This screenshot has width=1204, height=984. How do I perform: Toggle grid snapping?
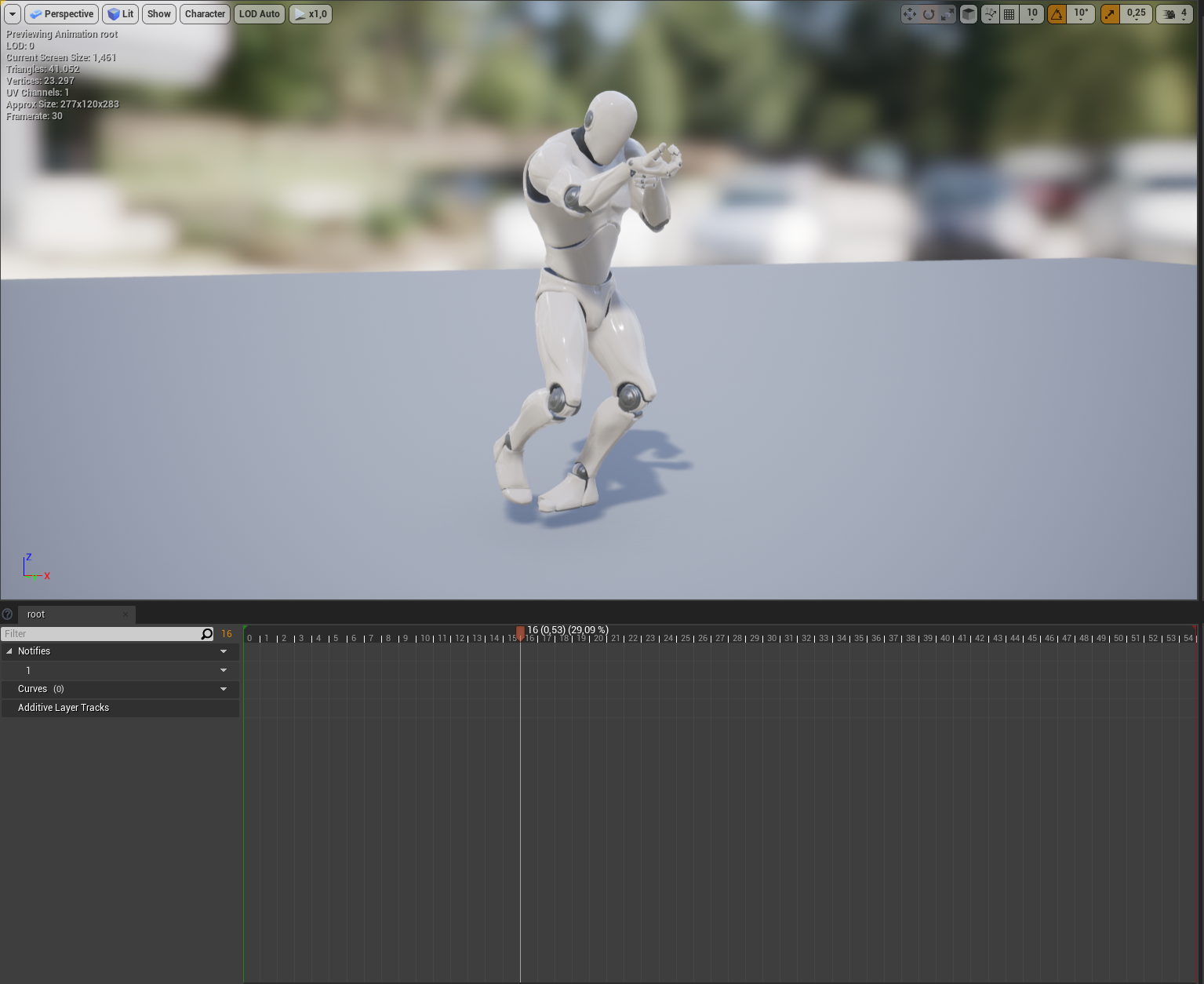1009,13
